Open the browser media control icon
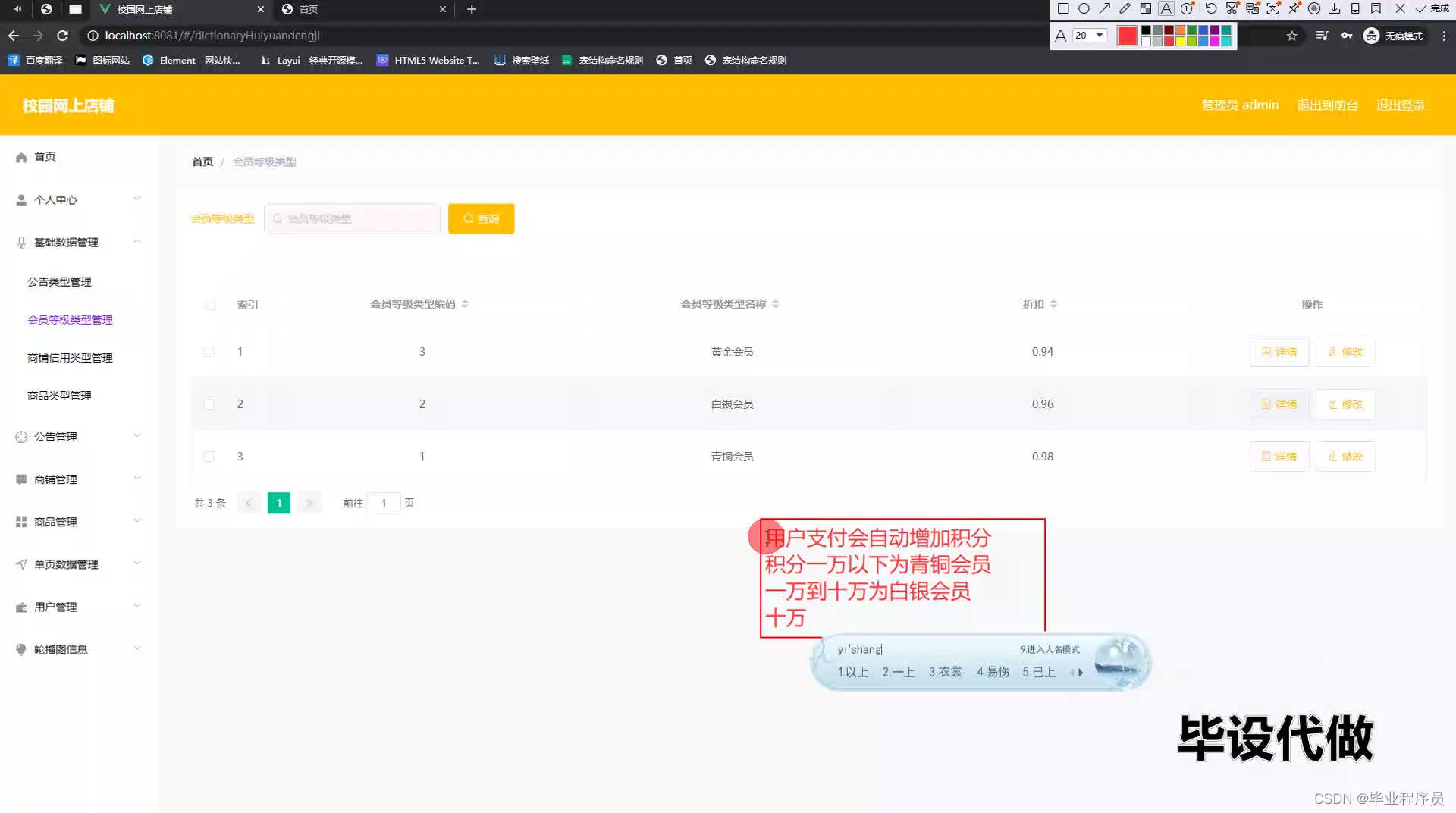This screenshot has height=813, width=1456. pos(1322,36)
